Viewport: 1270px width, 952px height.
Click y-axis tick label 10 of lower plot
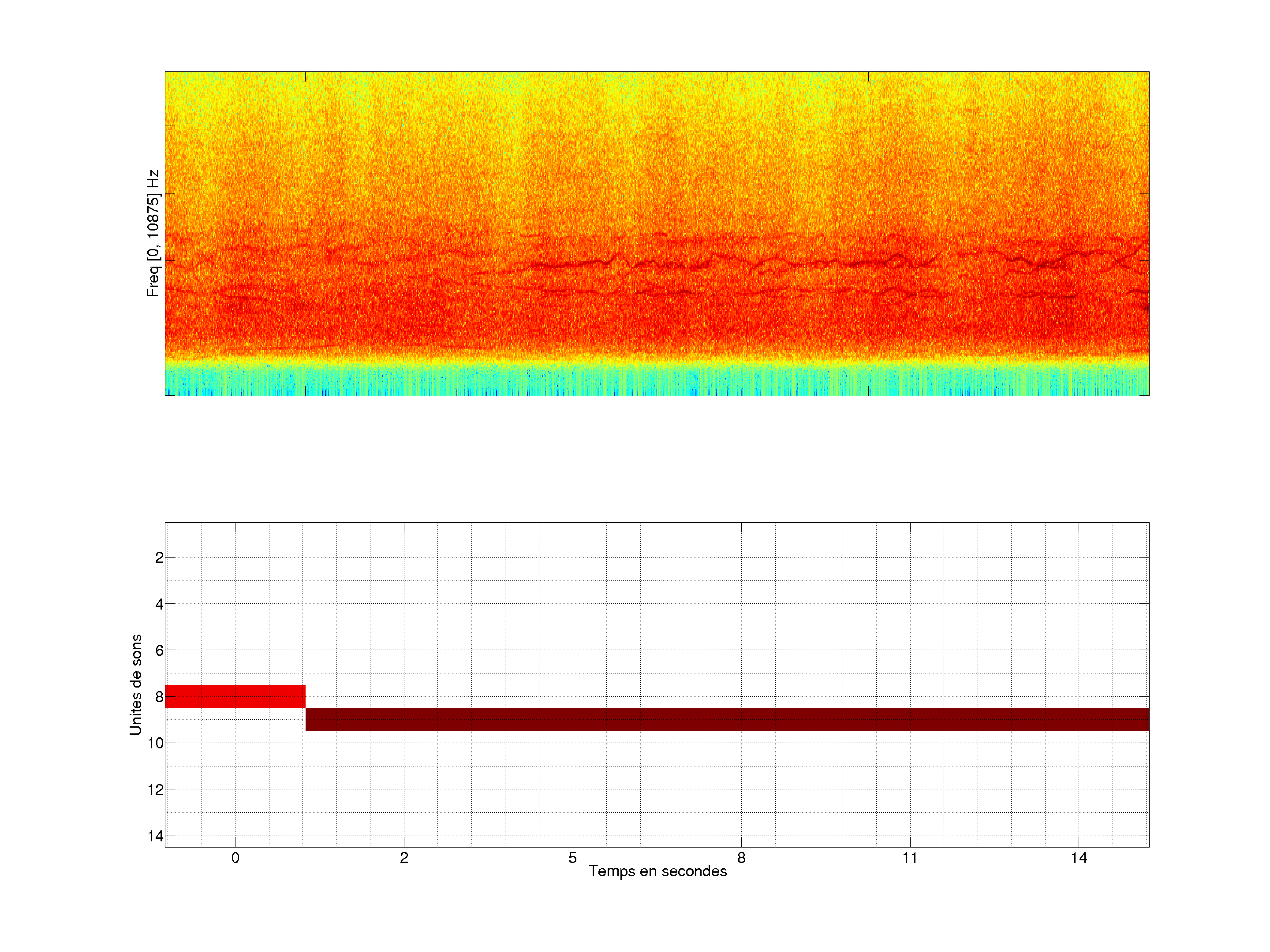point(155,743)
